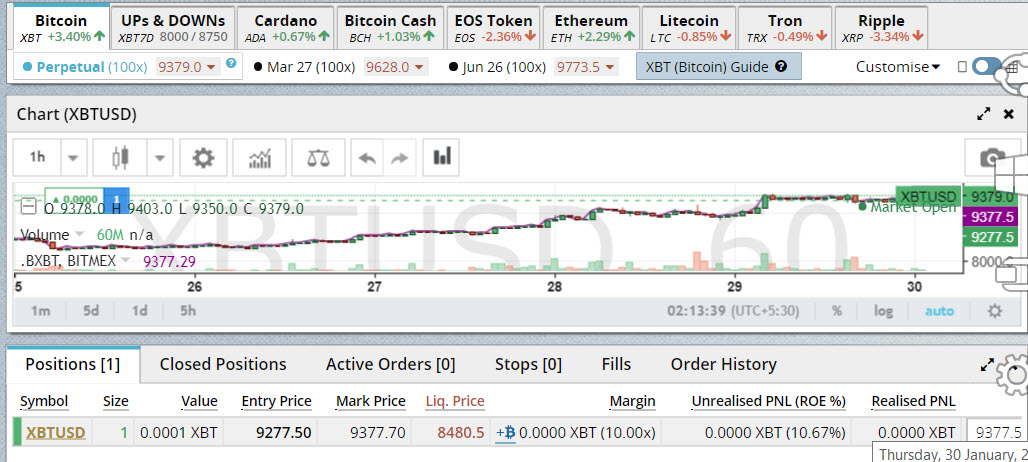Select the 1h interval button
Viewport: 1028px width, 462px height.
pyautogui.click(x=37, y=158)
